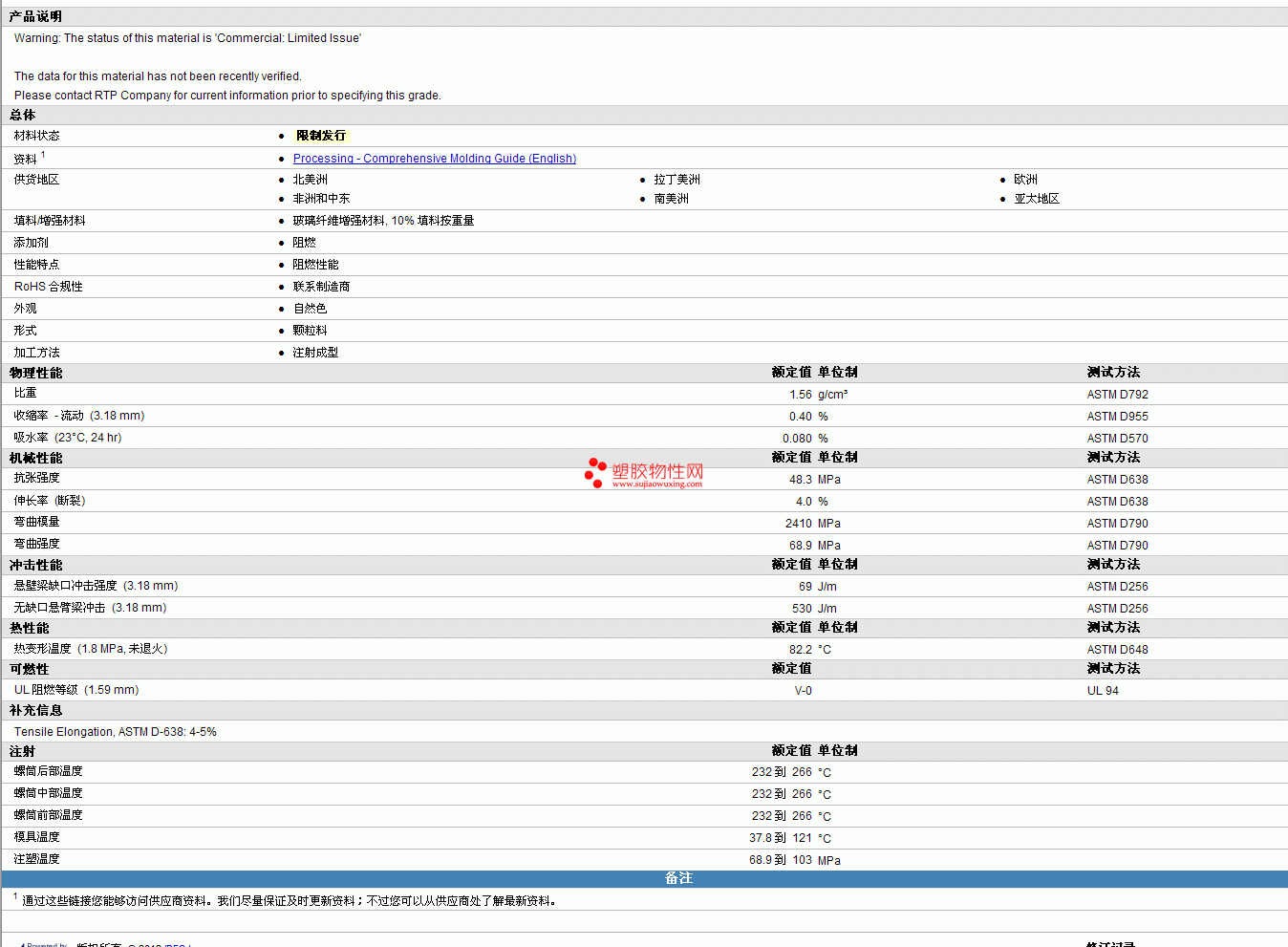Click ASTM D792 test method for 比重
The image size is (1288, 947).
pos(1117,395)
